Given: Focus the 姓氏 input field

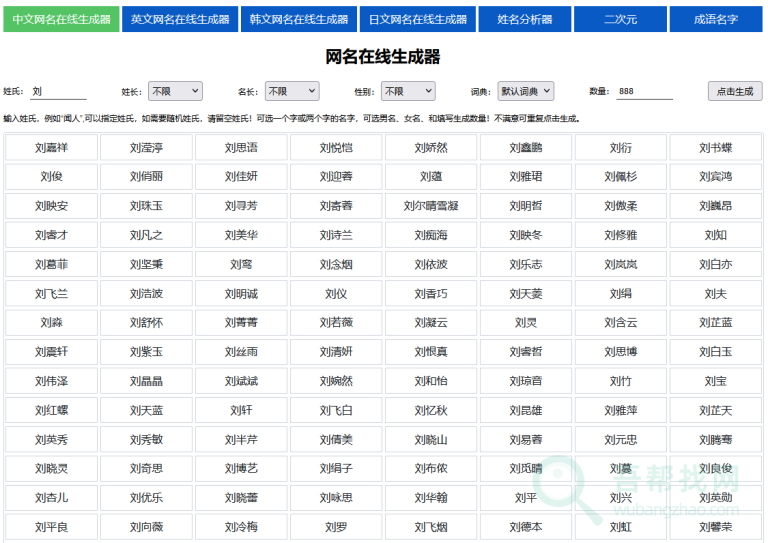Looking at the screenshot, I should pos(58,91).
